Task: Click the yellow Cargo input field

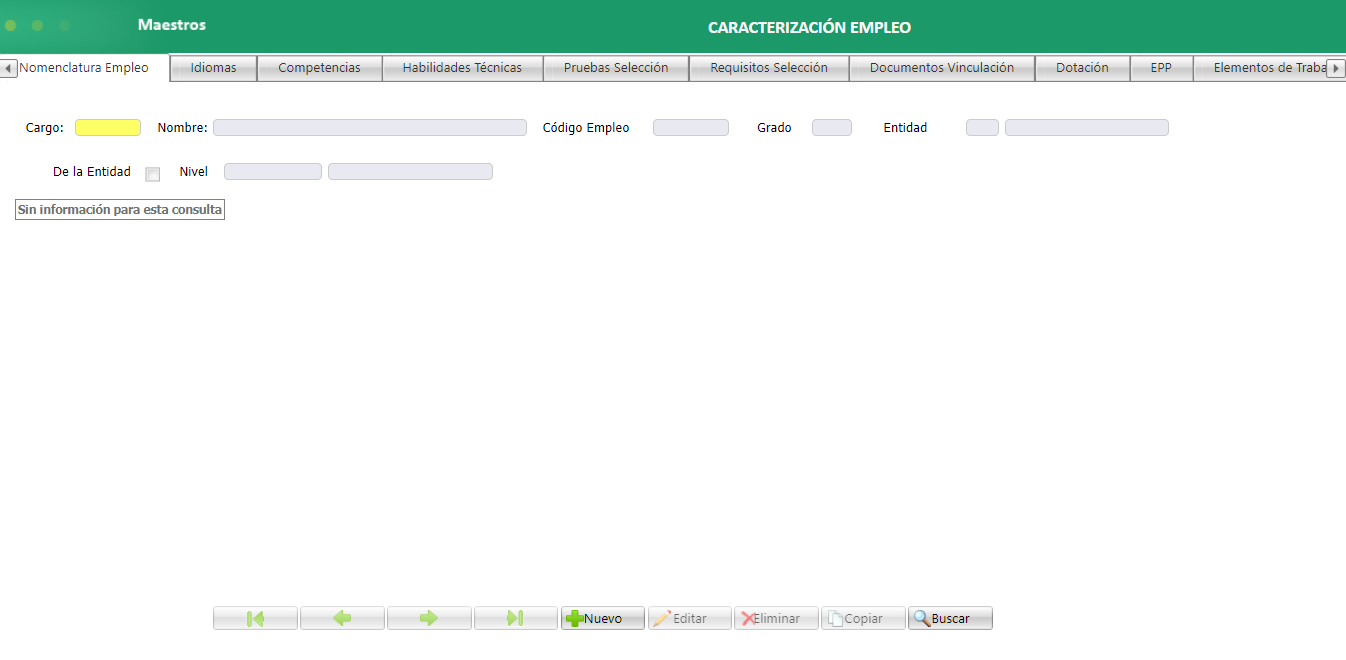Action: 108,128
